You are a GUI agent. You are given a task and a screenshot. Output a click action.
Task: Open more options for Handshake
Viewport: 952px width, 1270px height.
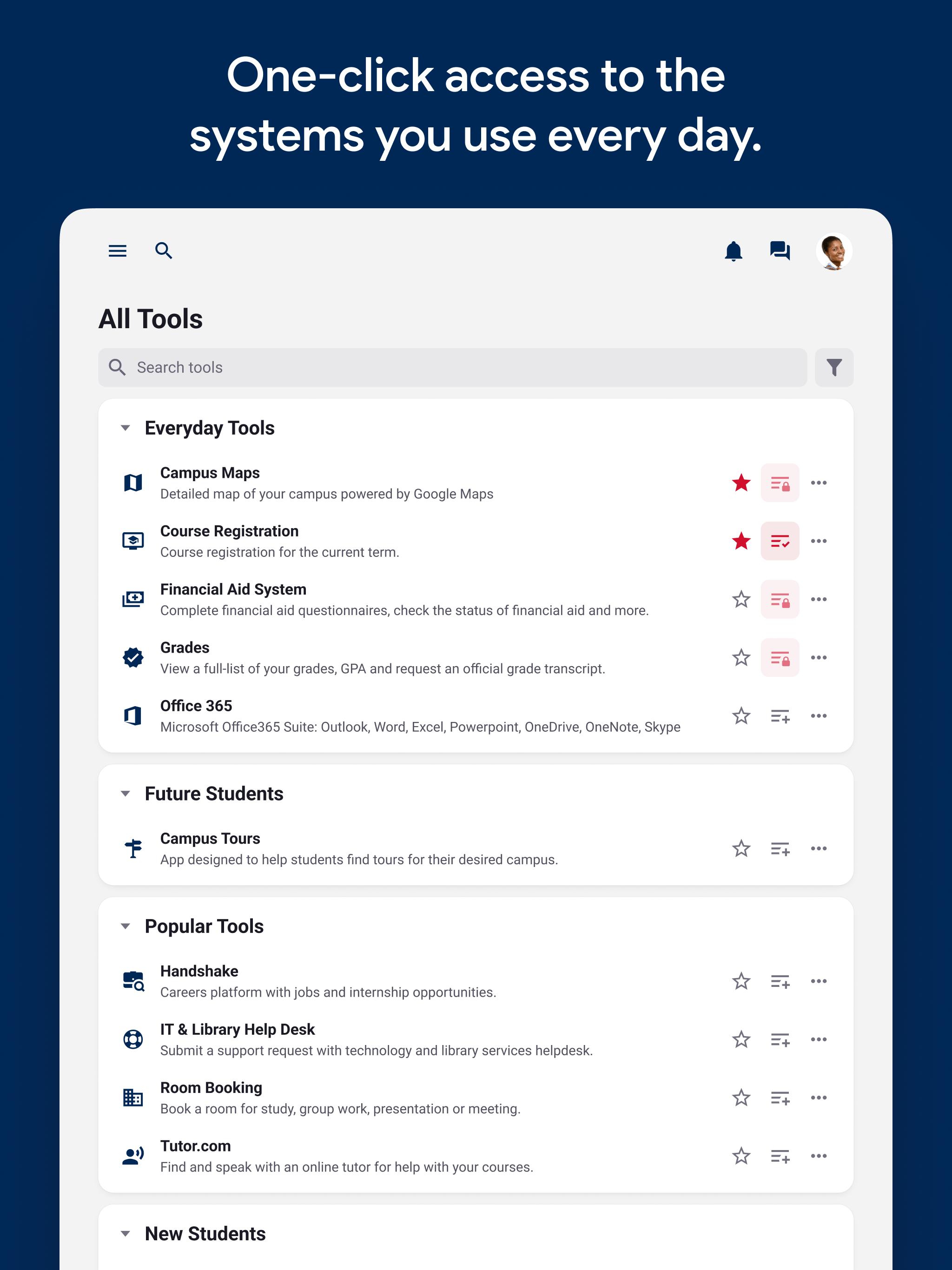pyautogui.click(x=818, y=981)
